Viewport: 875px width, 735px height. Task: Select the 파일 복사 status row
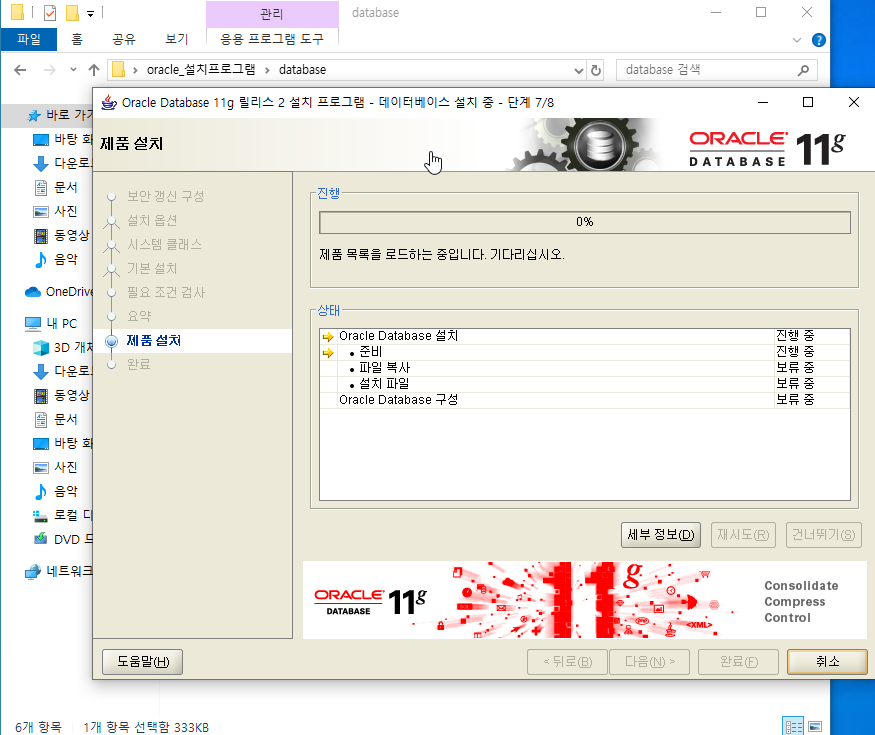[585, 368]
